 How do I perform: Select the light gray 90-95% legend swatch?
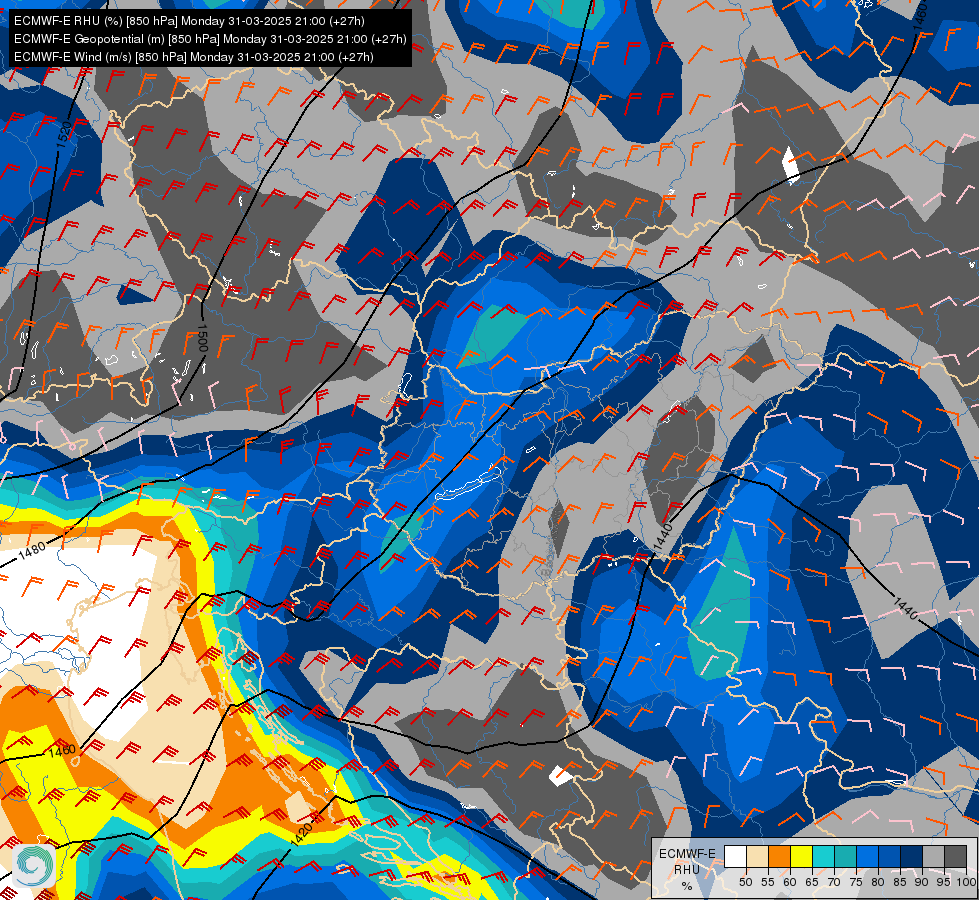click(x=933, y=856)
